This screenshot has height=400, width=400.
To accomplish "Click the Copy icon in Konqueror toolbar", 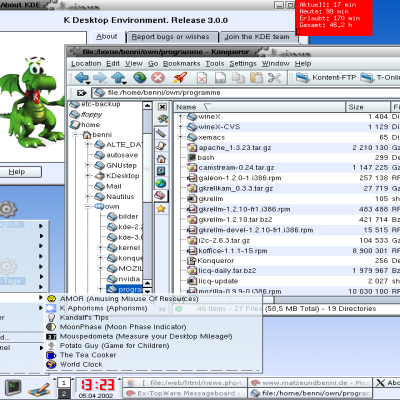I will pos(238,78).
